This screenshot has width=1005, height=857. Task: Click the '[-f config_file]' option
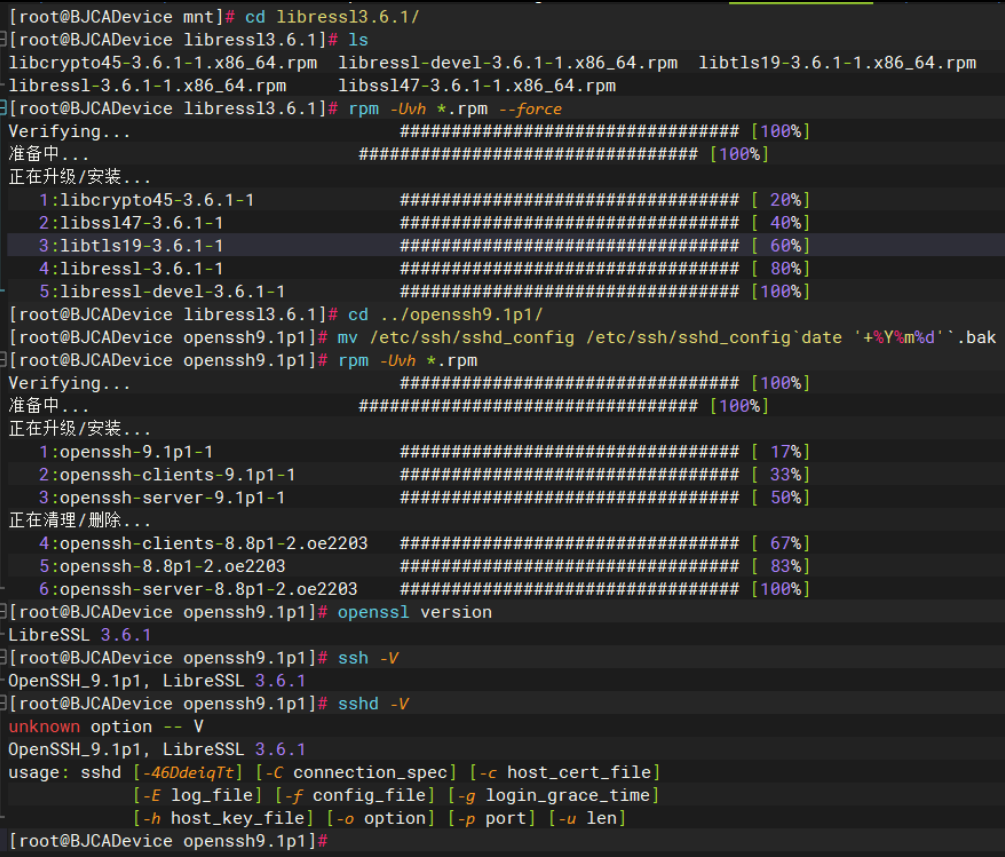[355, 795]
